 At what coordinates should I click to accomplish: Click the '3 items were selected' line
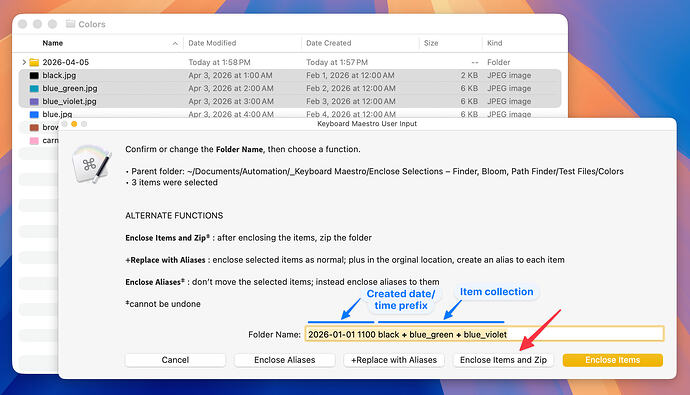pos(172,182)
